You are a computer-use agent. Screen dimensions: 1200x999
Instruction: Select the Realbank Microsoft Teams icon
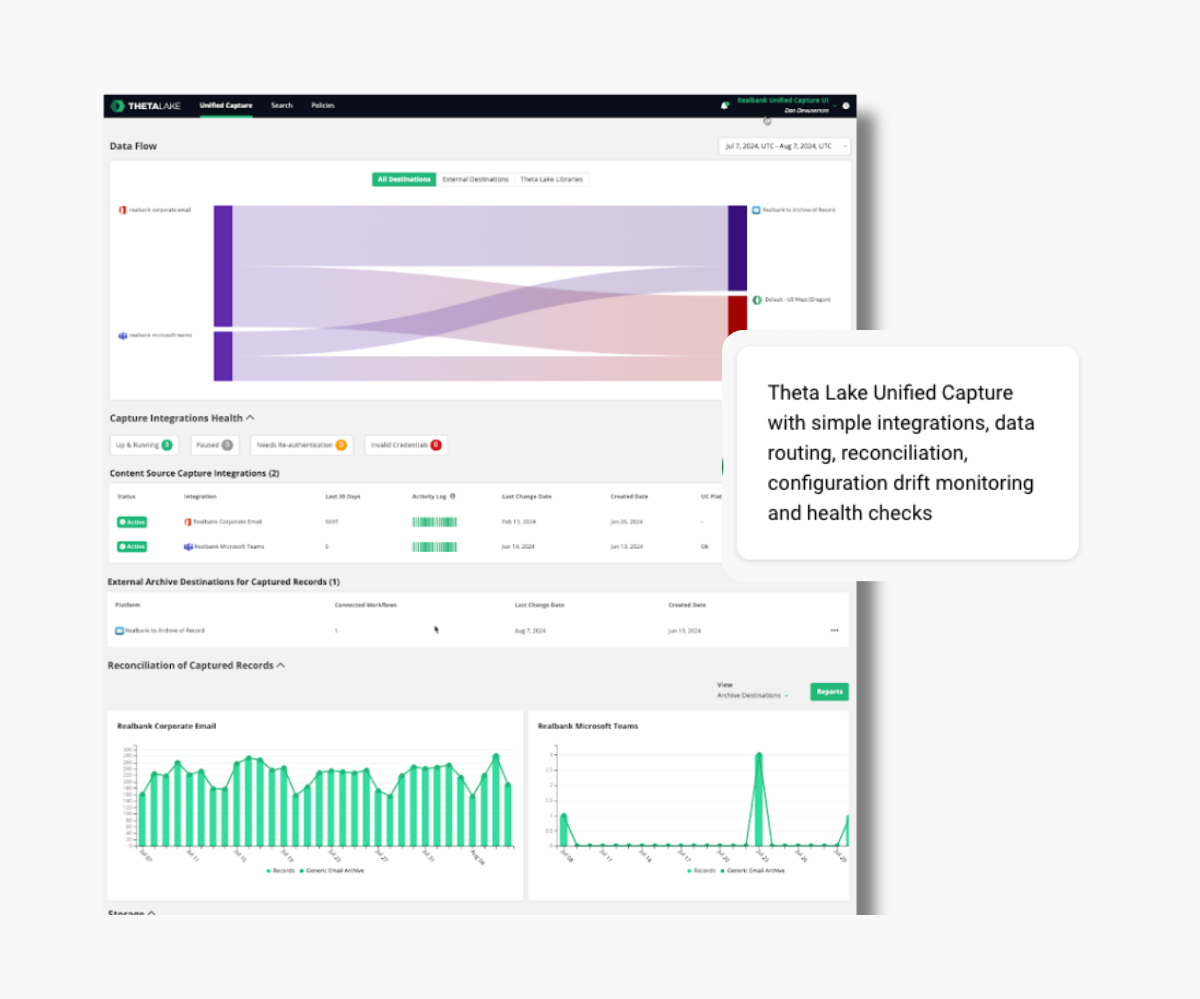pos(187,547)
